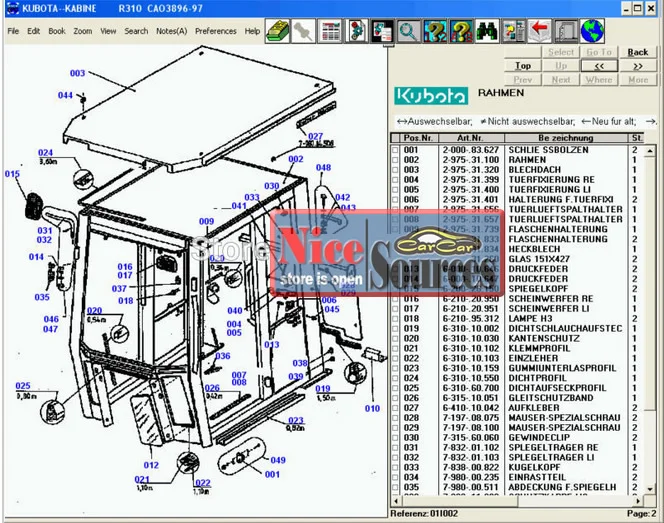Tick checkbox for row 024 DICHTPROFIL
Viewport: 664px width, 523px height.
click(x=395, y=378)
